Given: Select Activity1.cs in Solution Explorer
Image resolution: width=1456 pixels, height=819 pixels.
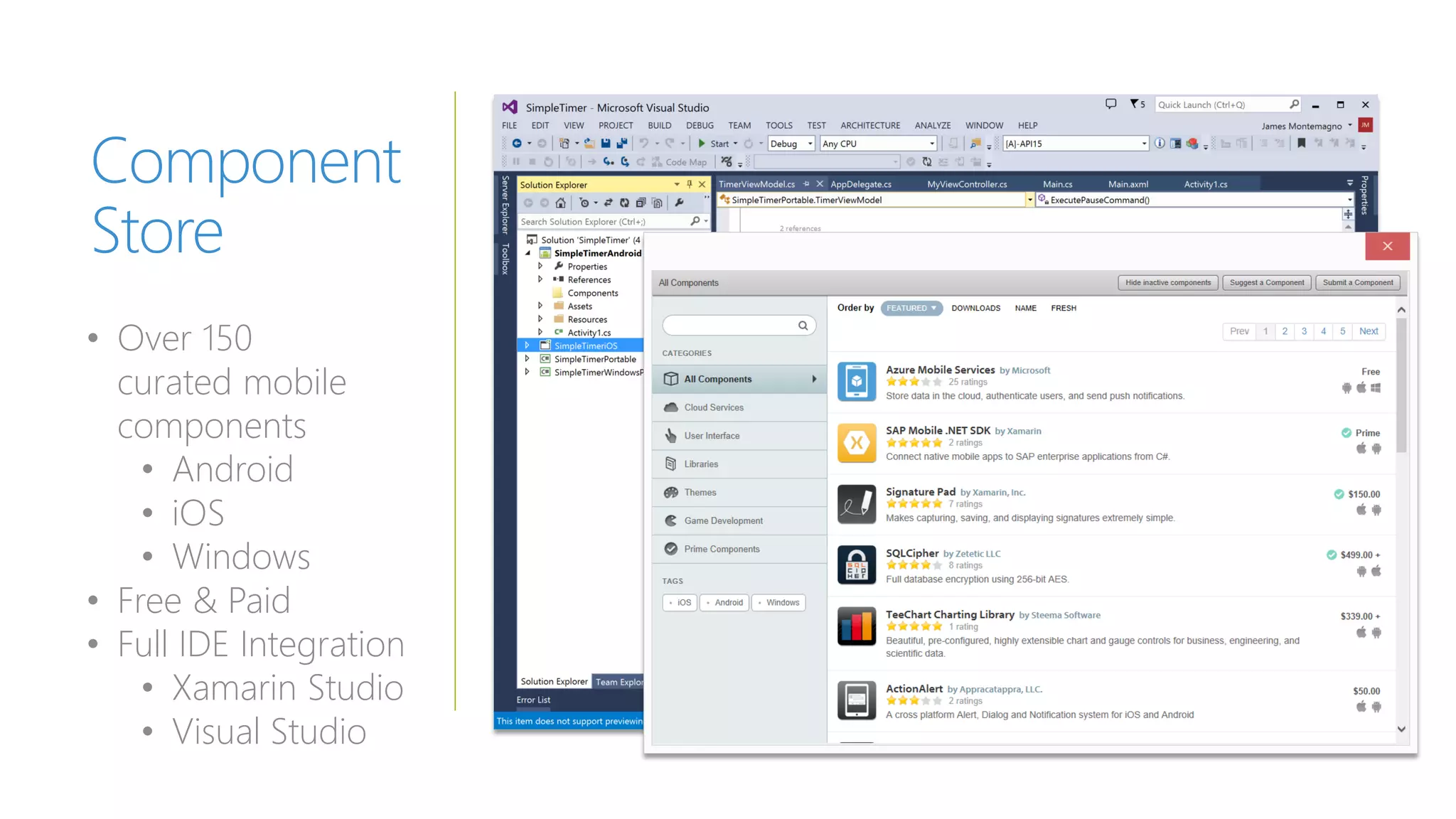Looking at the screenshot, I should 588,333.
